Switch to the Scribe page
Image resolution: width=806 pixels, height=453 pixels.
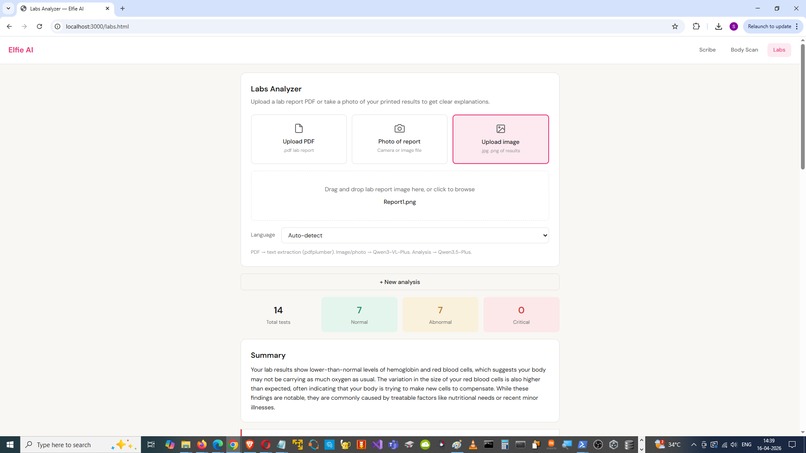pyautogui.click(x=707, y=50)
